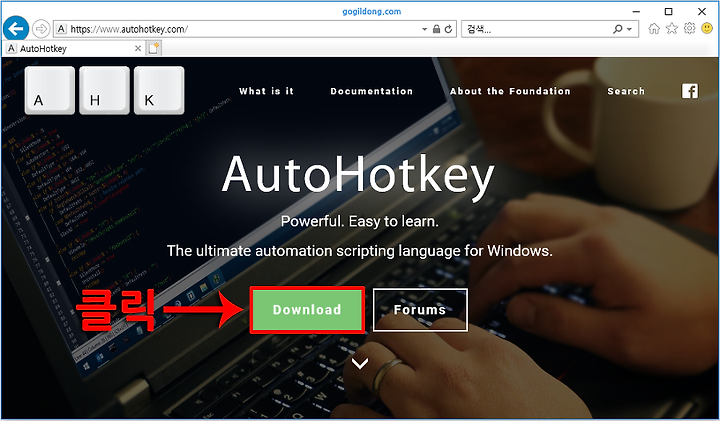
Task: Click the scroll-down chevron arrow
Action: pyautogui.click(x=360, y=364)
